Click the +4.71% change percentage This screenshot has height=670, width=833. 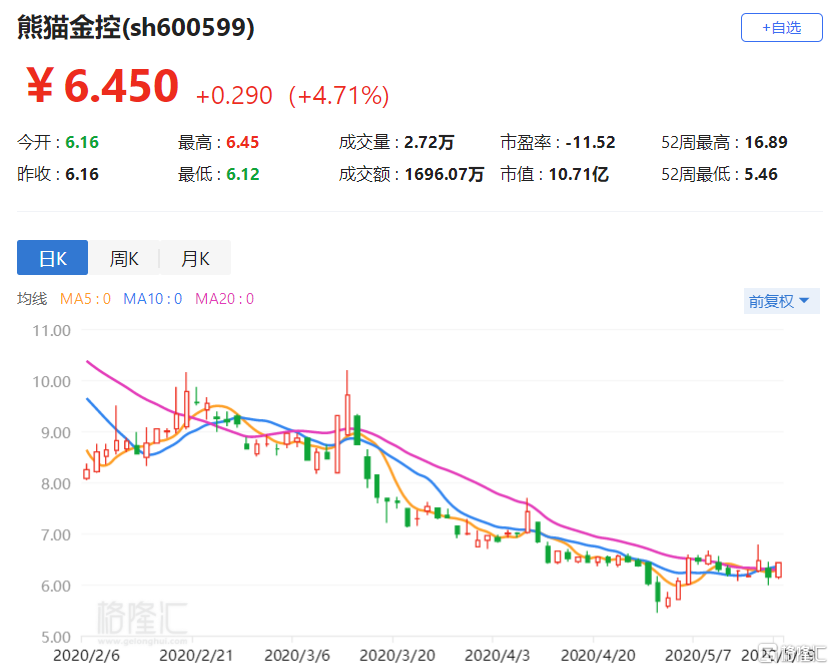point(338,96)
